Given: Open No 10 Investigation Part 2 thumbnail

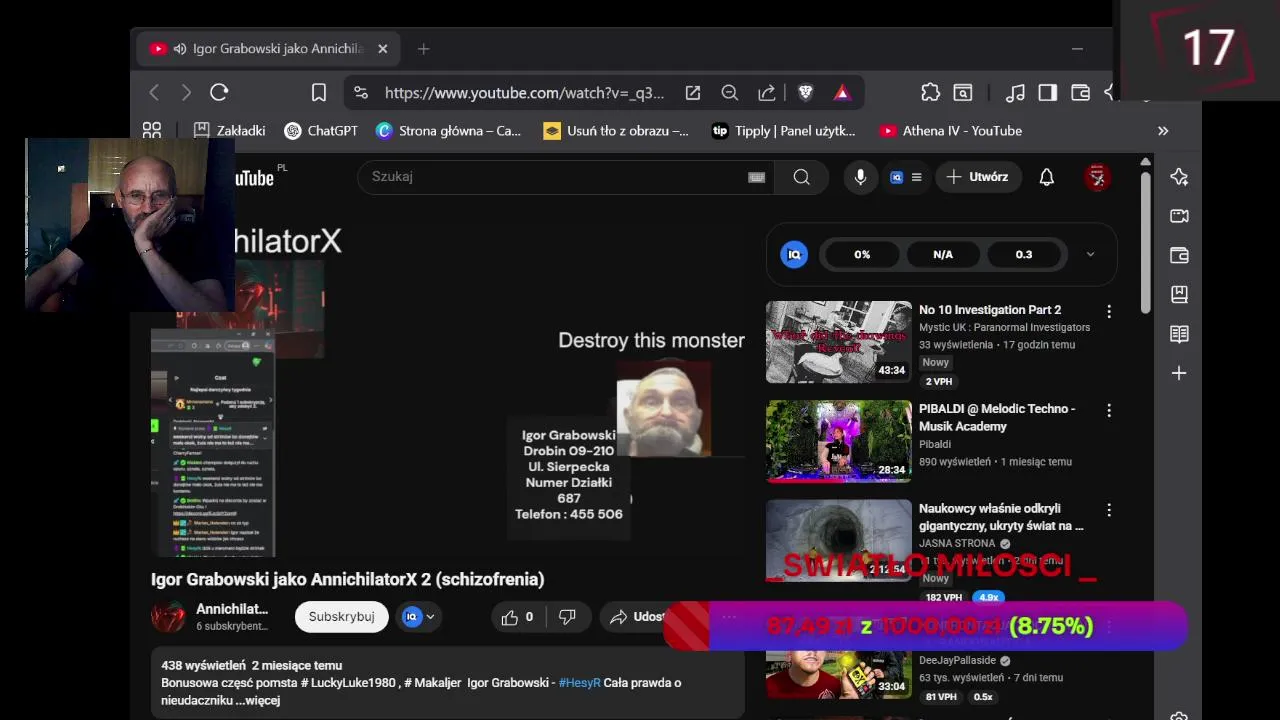Looking at the screenshot, I should pyautogui.click(x=839, y=342).
